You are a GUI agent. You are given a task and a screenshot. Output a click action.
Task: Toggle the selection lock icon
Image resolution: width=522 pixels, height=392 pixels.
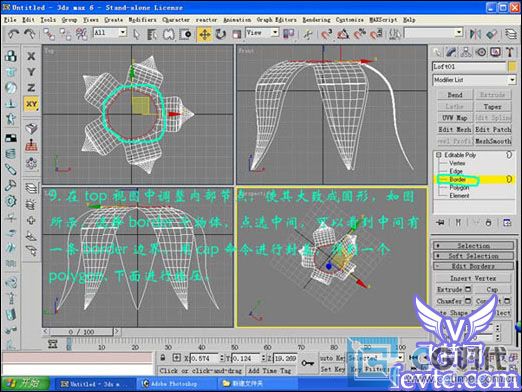[163, 358]
